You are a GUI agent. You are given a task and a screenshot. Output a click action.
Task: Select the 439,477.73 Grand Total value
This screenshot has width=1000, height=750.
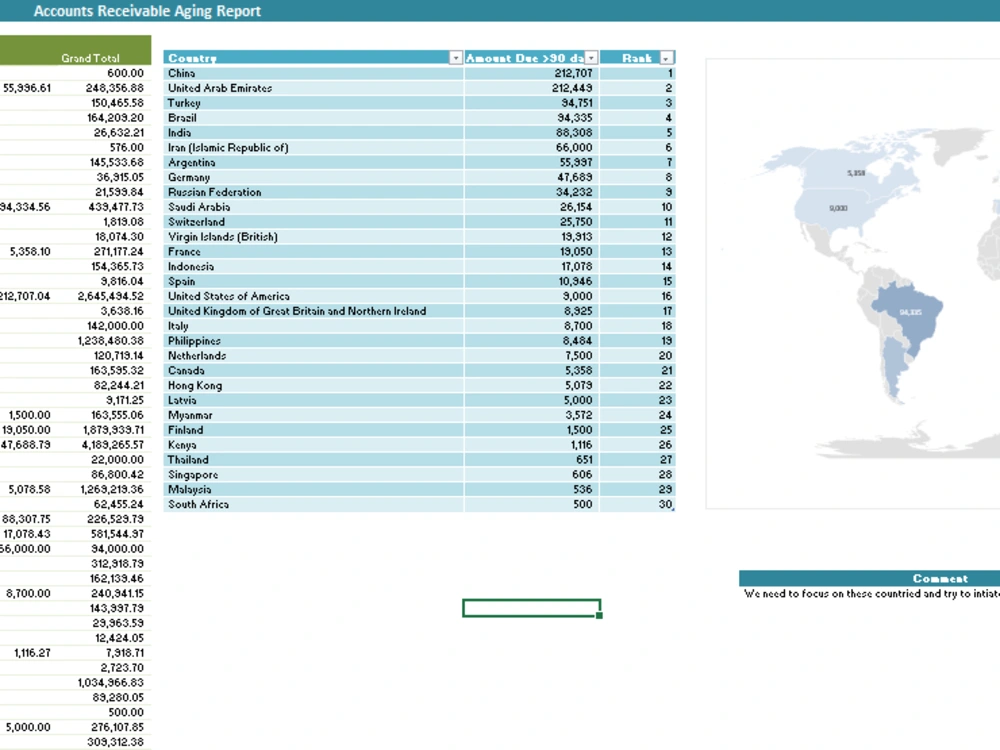[116, 207]
